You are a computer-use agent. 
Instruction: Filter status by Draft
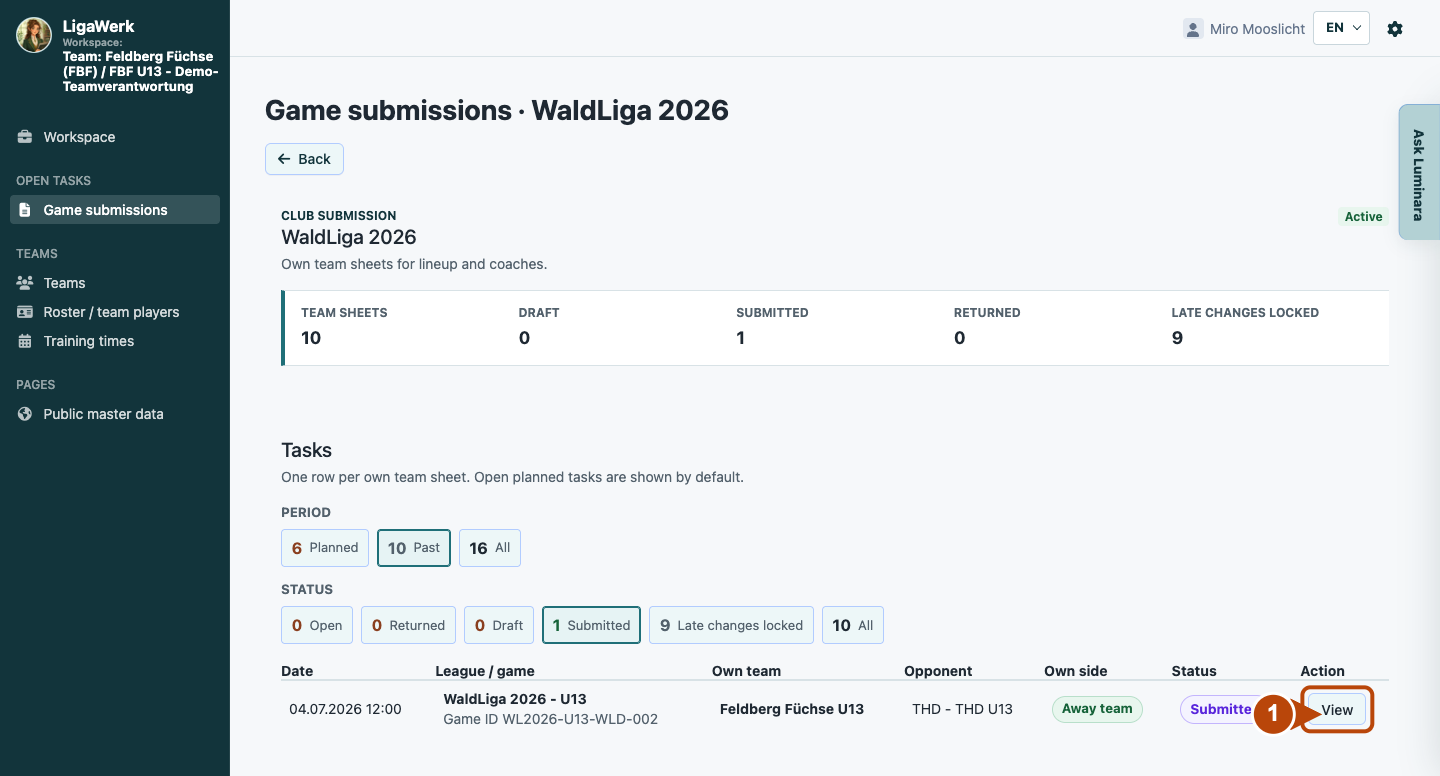point(499,625)
